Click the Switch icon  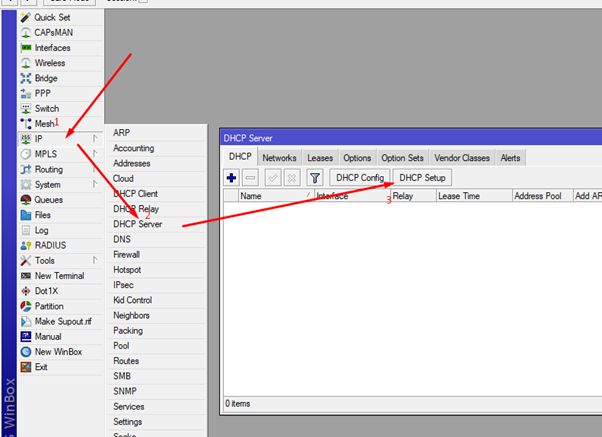(26, 109)
